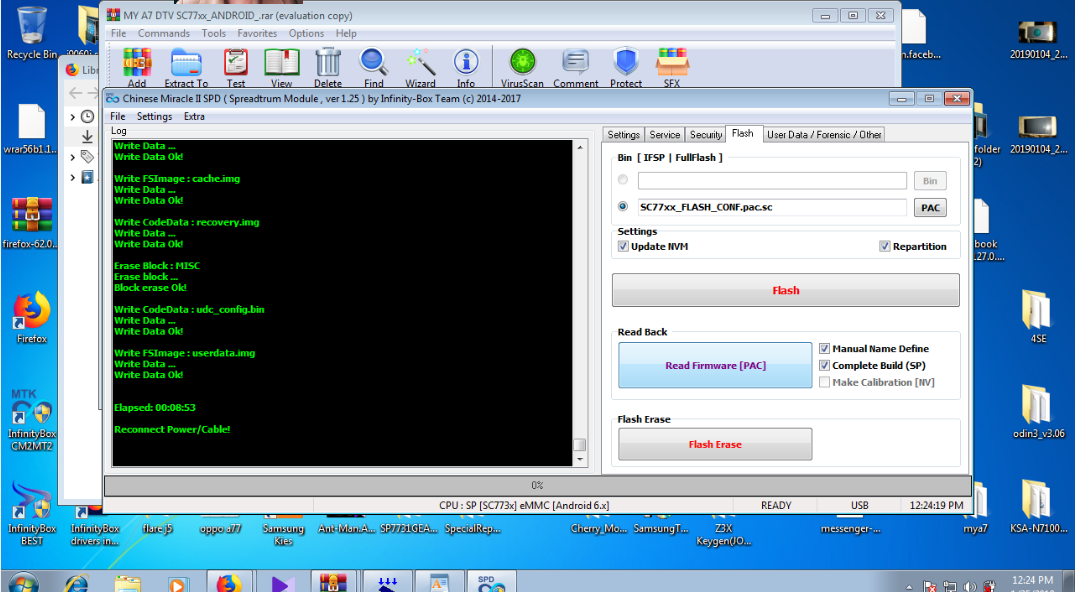The image size is (1075, 592).
Task: Open InfinityBox BEST desktop shortcut
Action: click(x=32, y=514)
